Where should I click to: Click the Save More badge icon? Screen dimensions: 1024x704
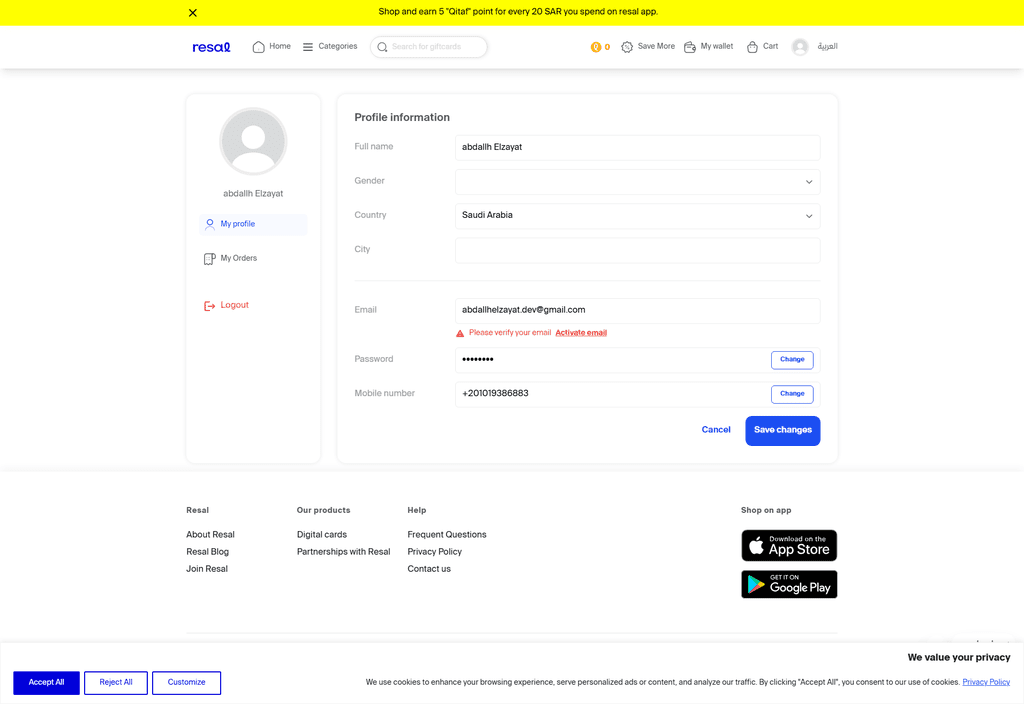tap(627, 47)
